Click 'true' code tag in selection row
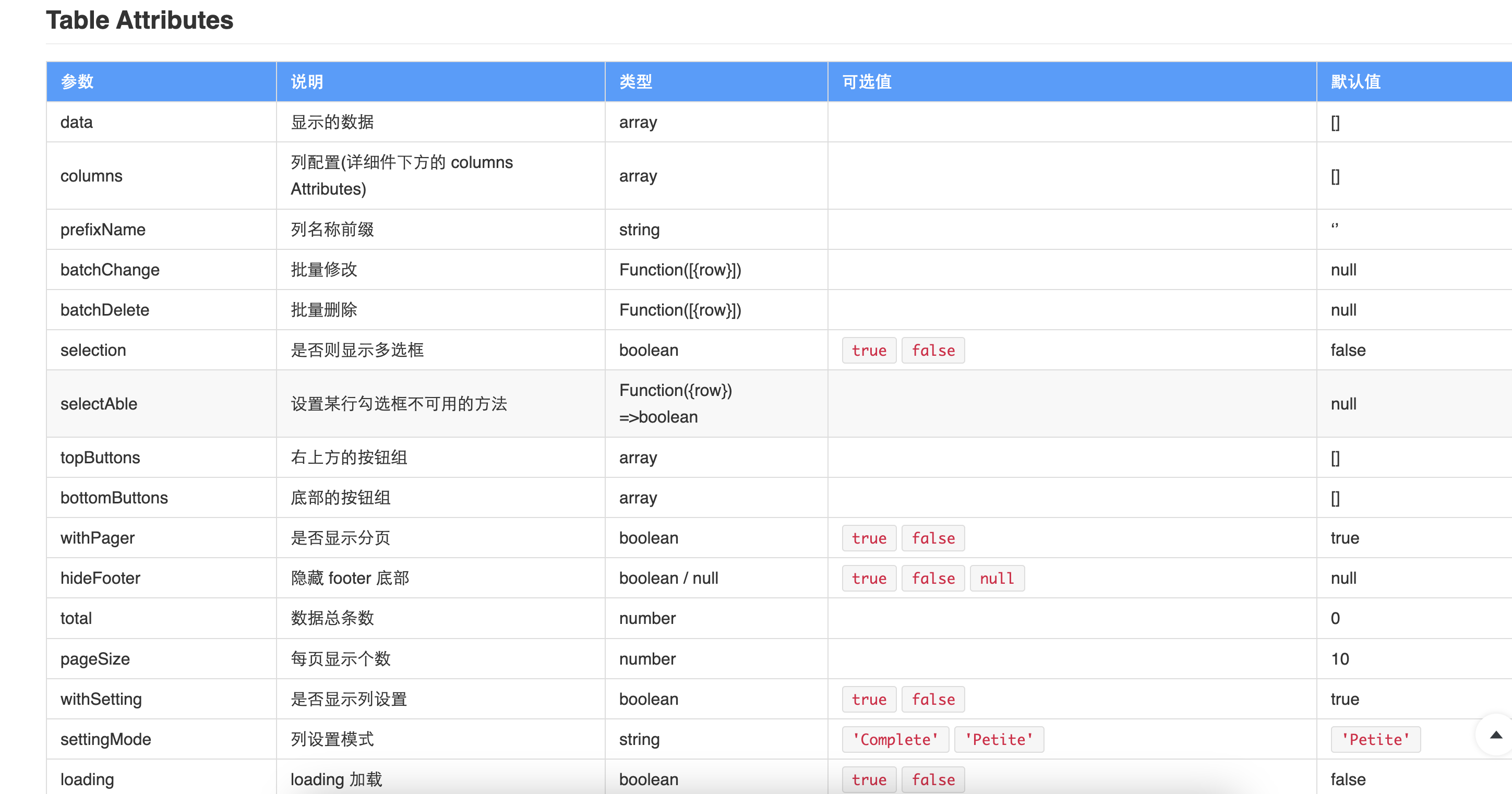1512x794 pixels. coord(869,351)
